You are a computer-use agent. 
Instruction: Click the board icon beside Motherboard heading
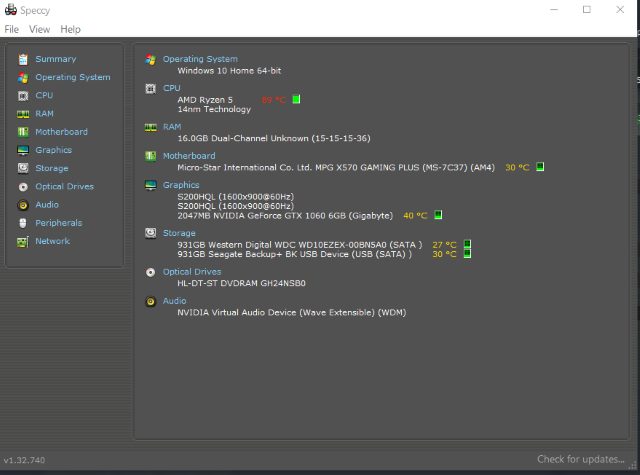[151, 156]
